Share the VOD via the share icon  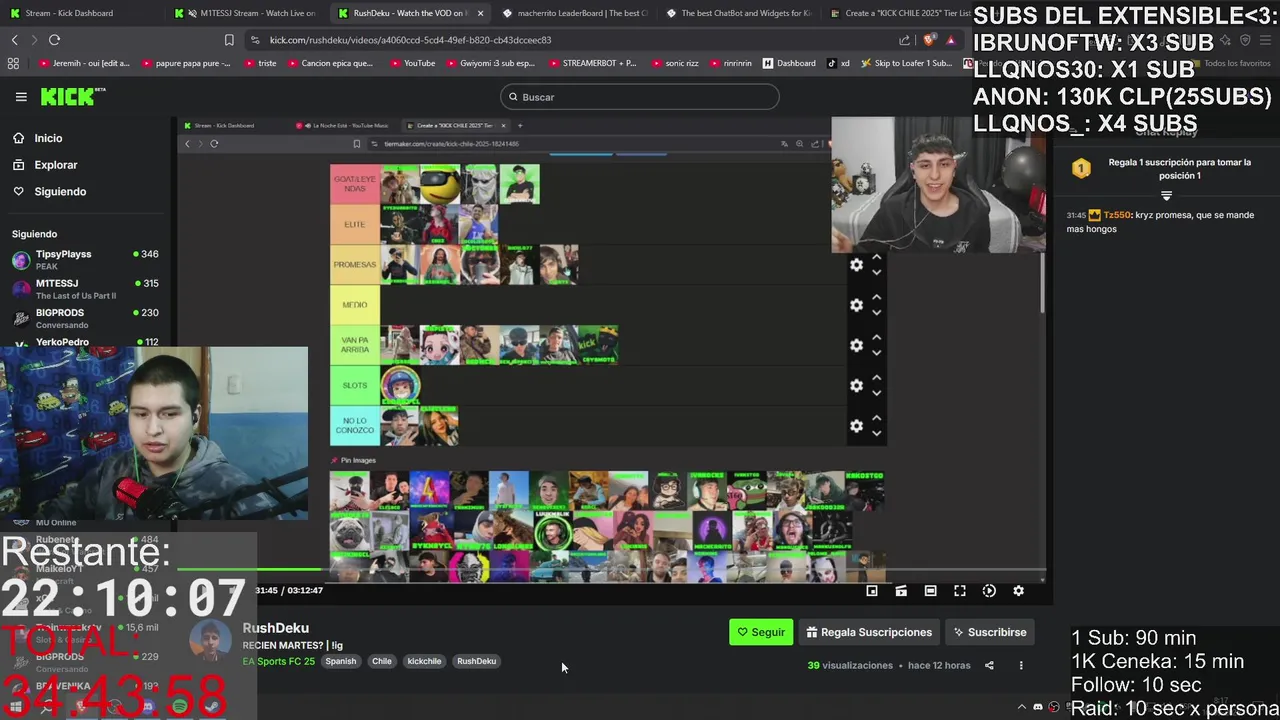(989, 665)
